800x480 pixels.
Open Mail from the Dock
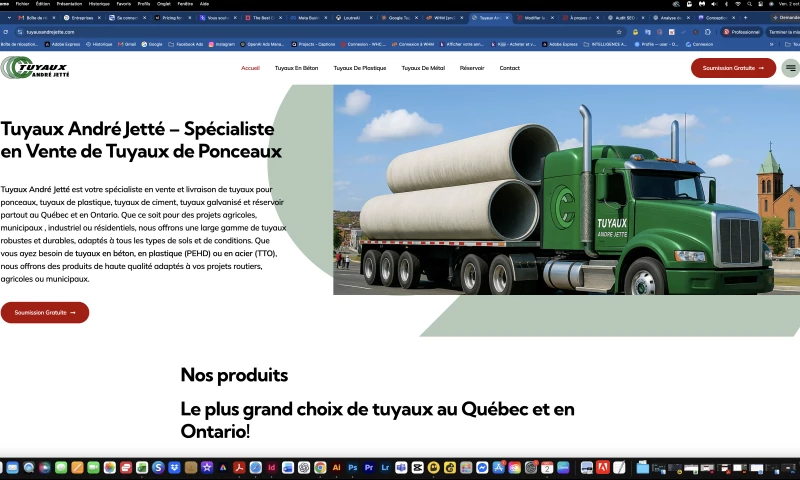tap(12, 467)
